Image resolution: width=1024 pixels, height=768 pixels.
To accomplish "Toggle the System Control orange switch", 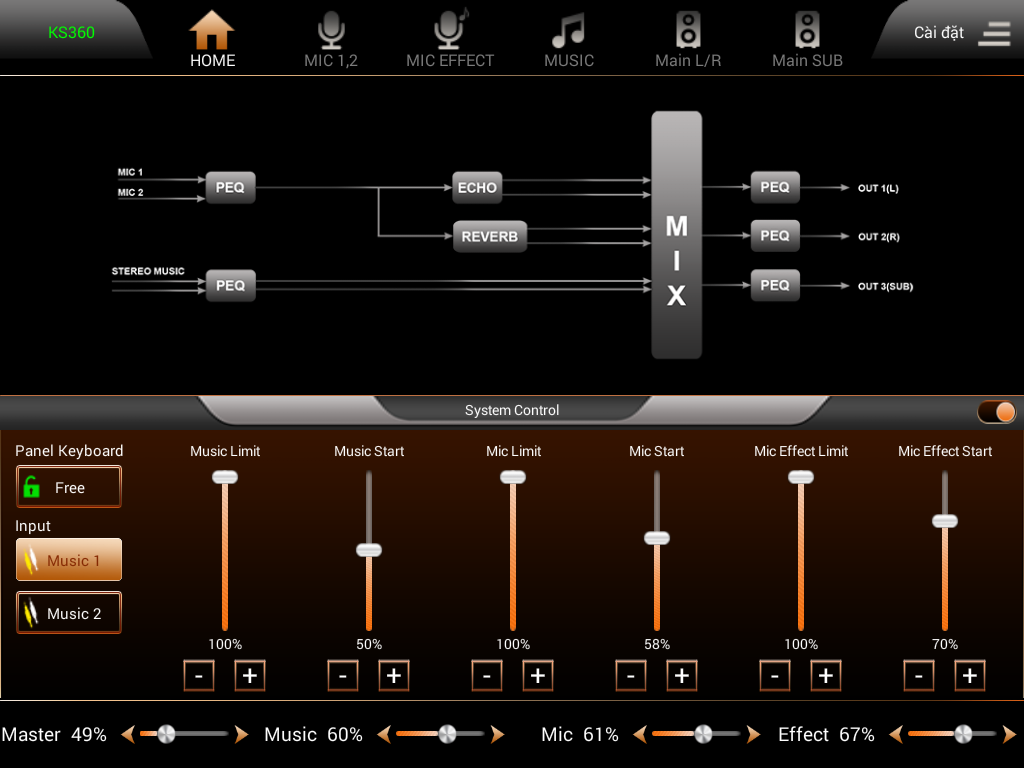I will coord(996,412).
